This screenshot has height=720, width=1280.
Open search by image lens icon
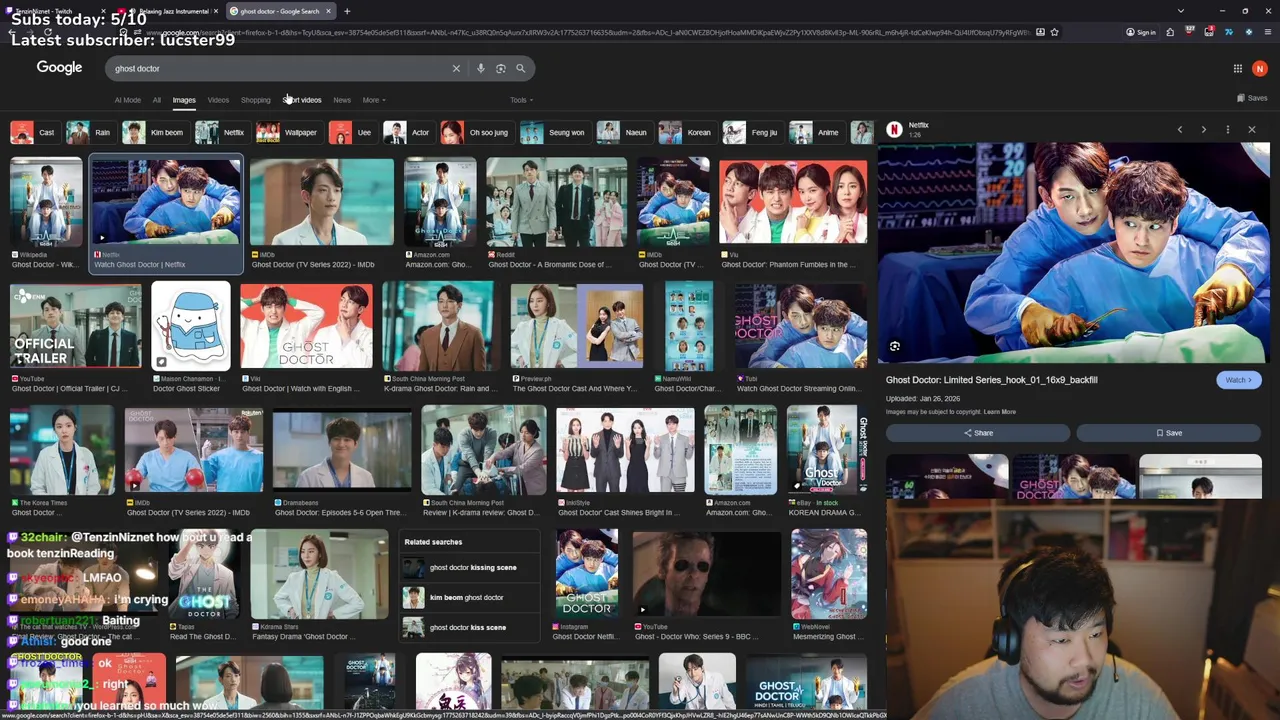501,68
